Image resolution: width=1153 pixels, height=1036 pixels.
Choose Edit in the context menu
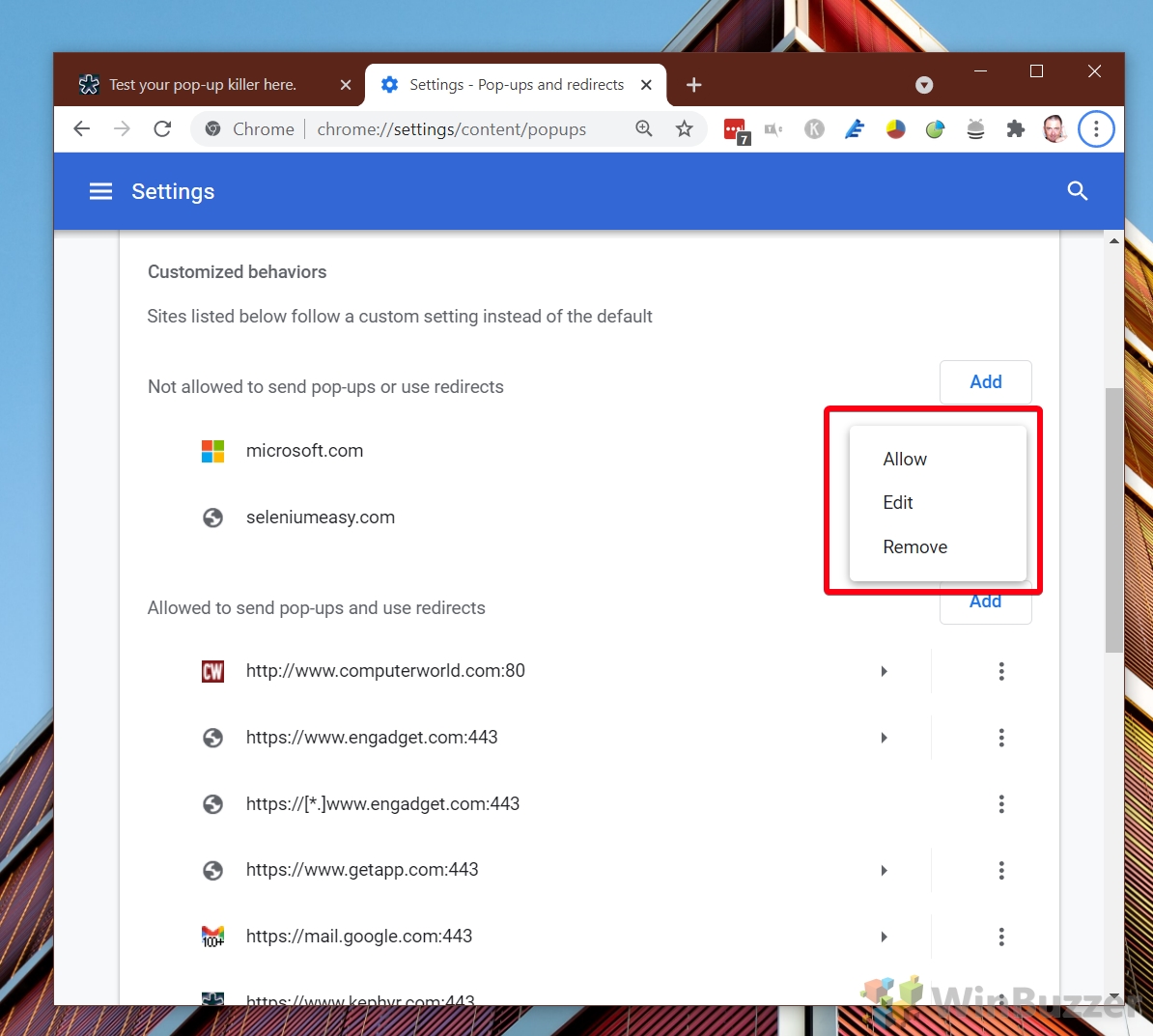(x=938, y=503)
